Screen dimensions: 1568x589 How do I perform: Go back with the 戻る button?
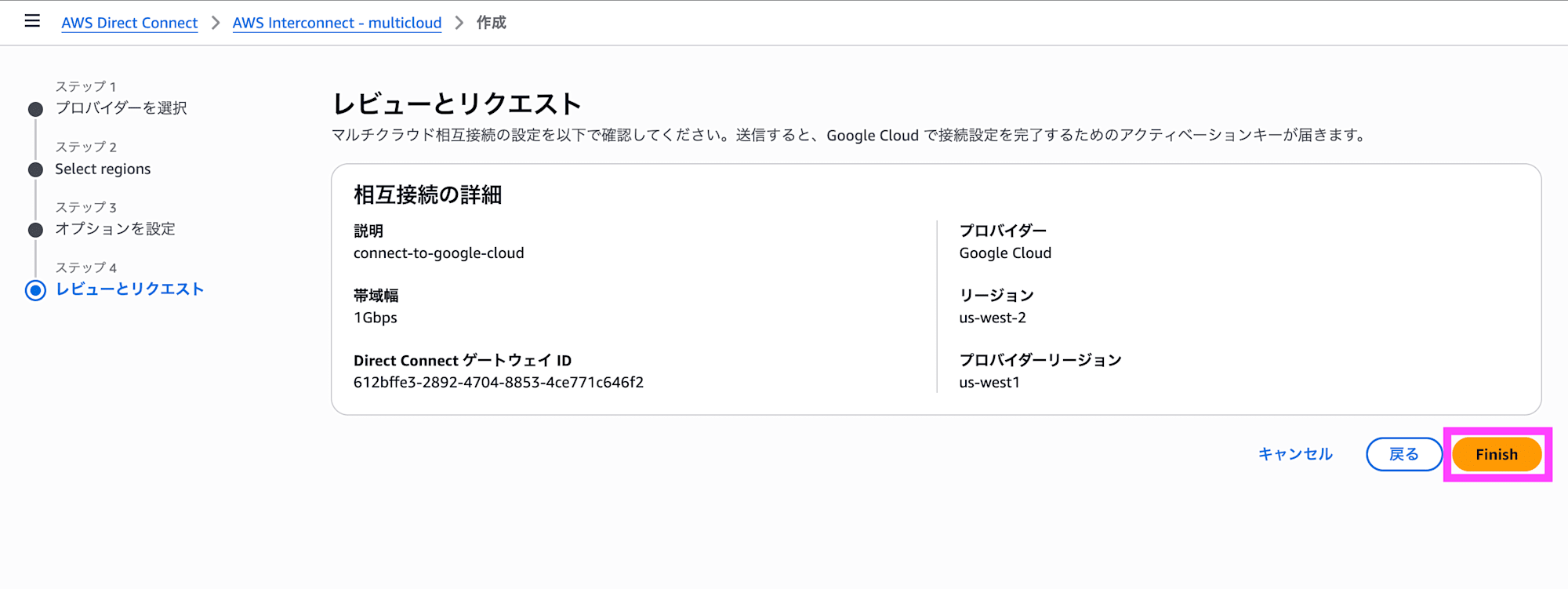click(1403, 454)
